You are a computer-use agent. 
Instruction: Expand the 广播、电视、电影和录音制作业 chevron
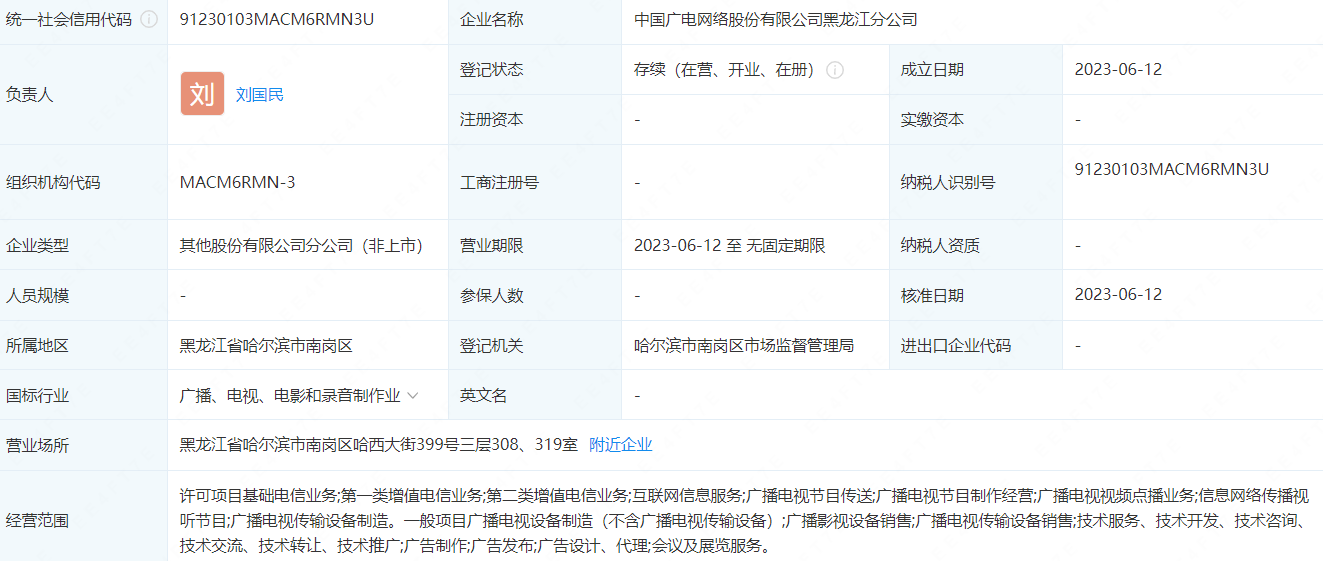[x=413, y=396]
